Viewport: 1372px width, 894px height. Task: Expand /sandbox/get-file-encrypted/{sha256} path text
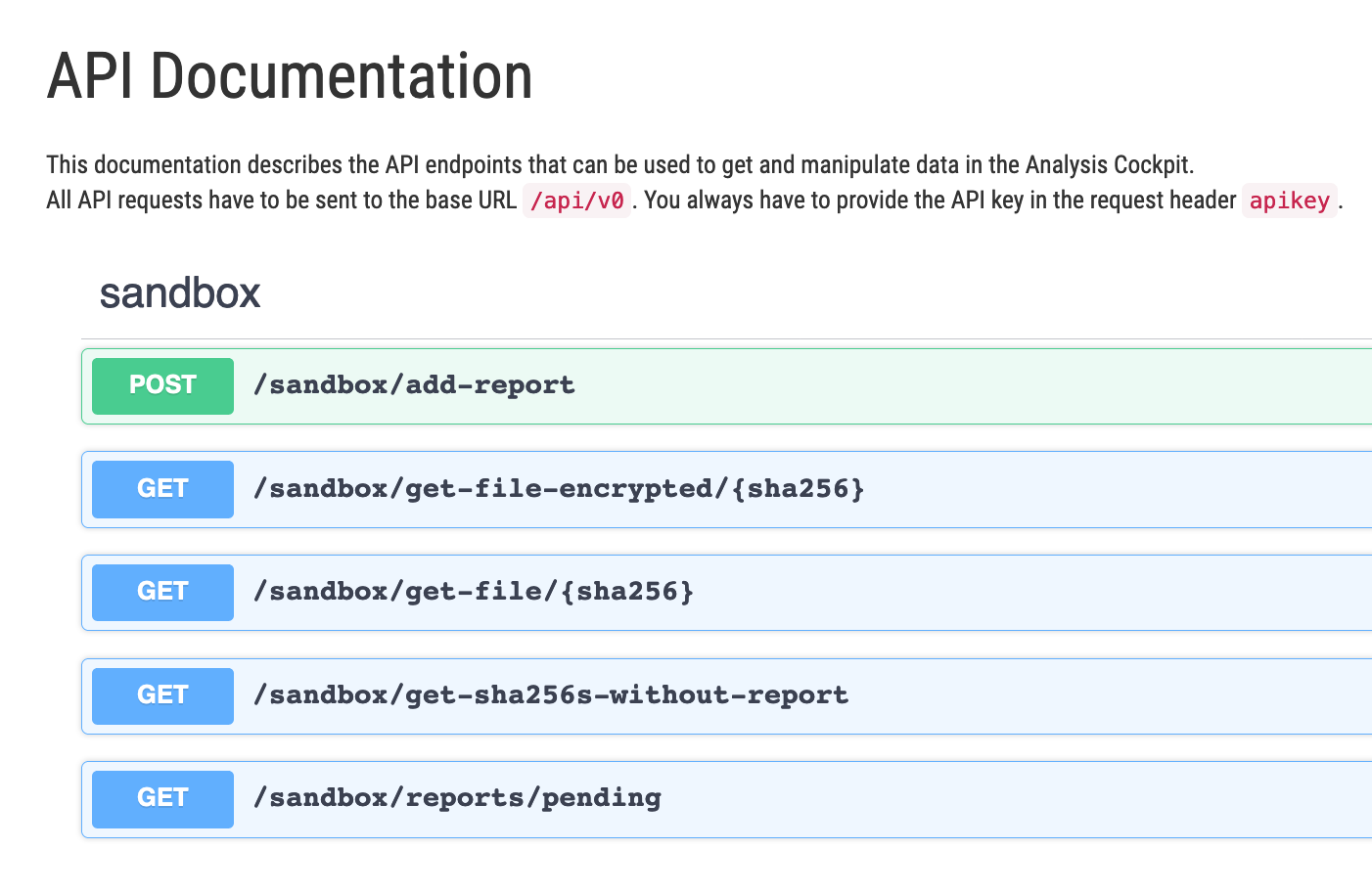559,489
